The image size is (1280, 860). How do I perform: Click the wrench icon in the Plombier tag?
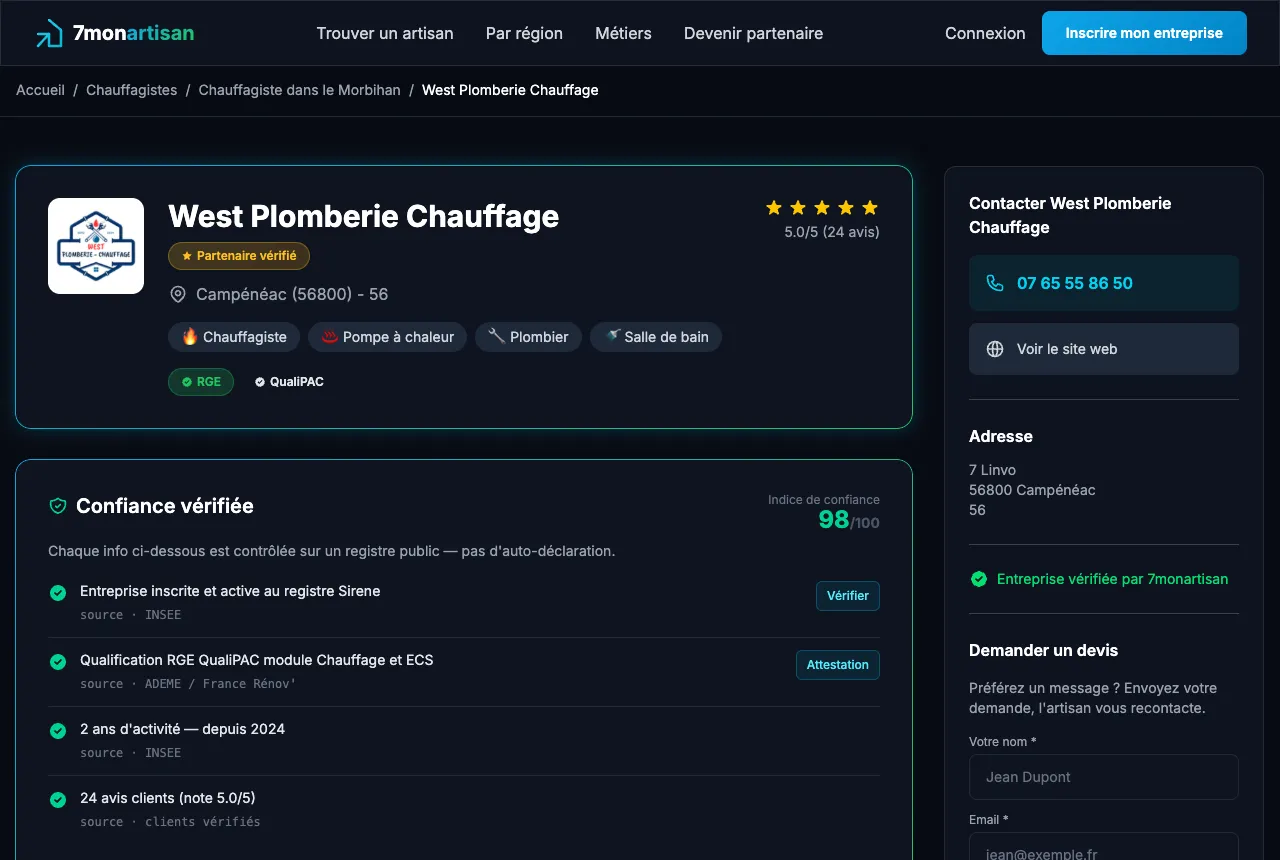coord(497,337)
